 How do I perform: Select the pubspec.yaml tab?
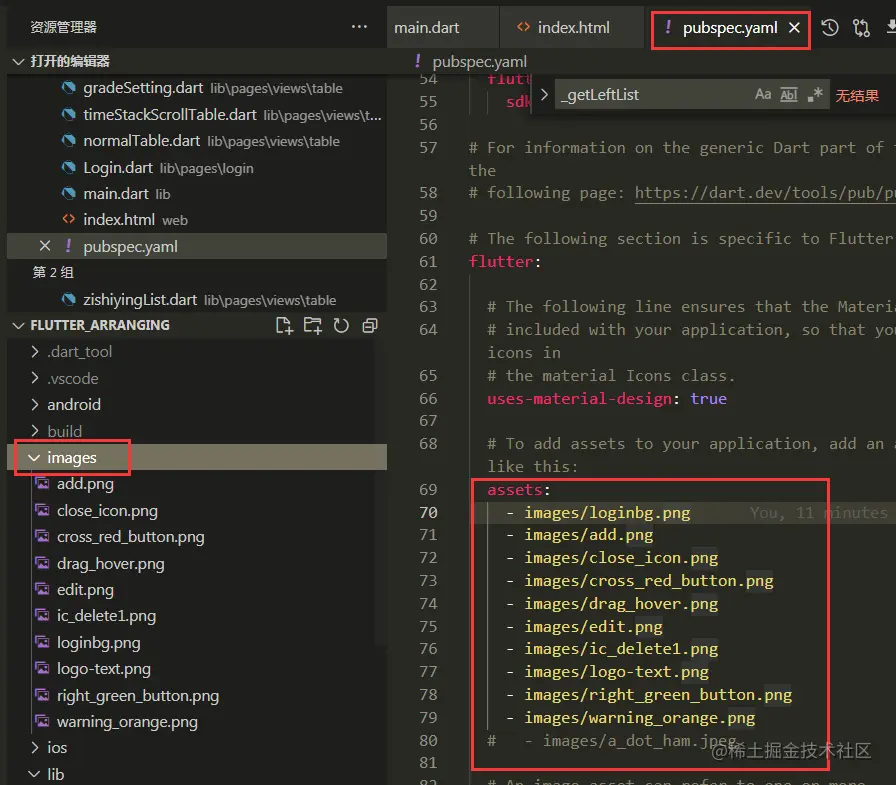point(730,27)
